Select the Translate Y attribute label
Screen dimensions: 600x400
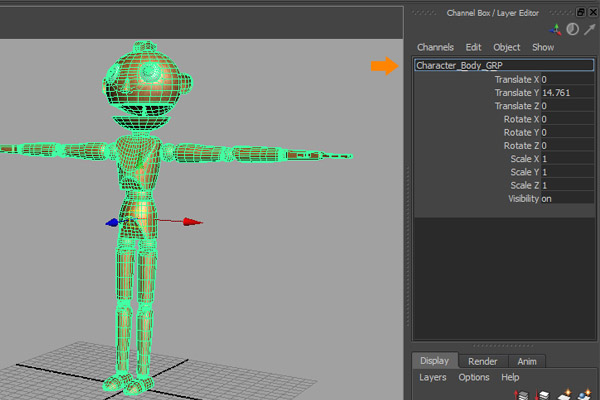(516, 93)
